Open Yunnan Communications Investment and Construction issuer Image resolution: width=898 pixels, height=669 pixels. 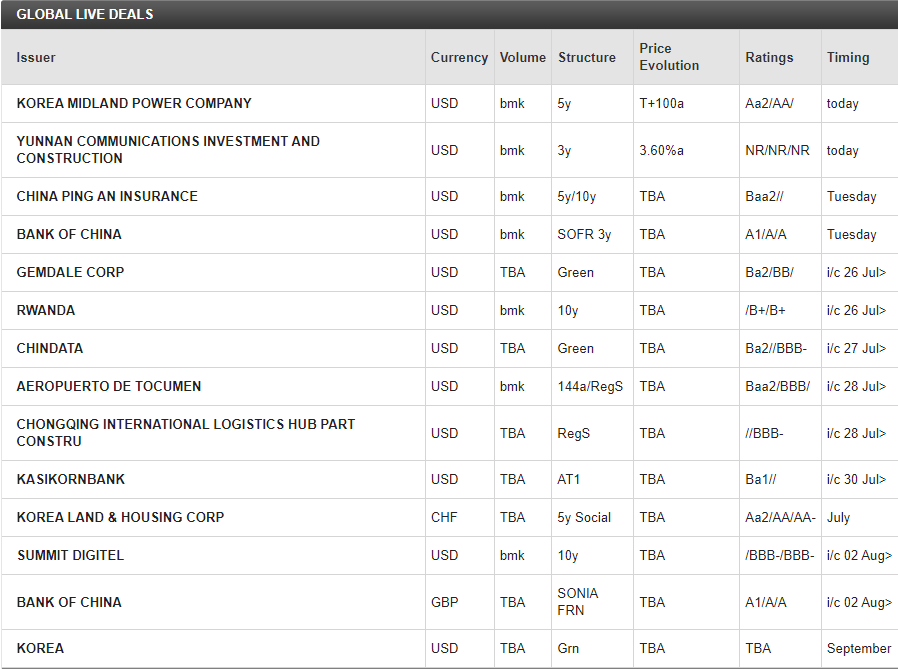[x=168, y=149]
